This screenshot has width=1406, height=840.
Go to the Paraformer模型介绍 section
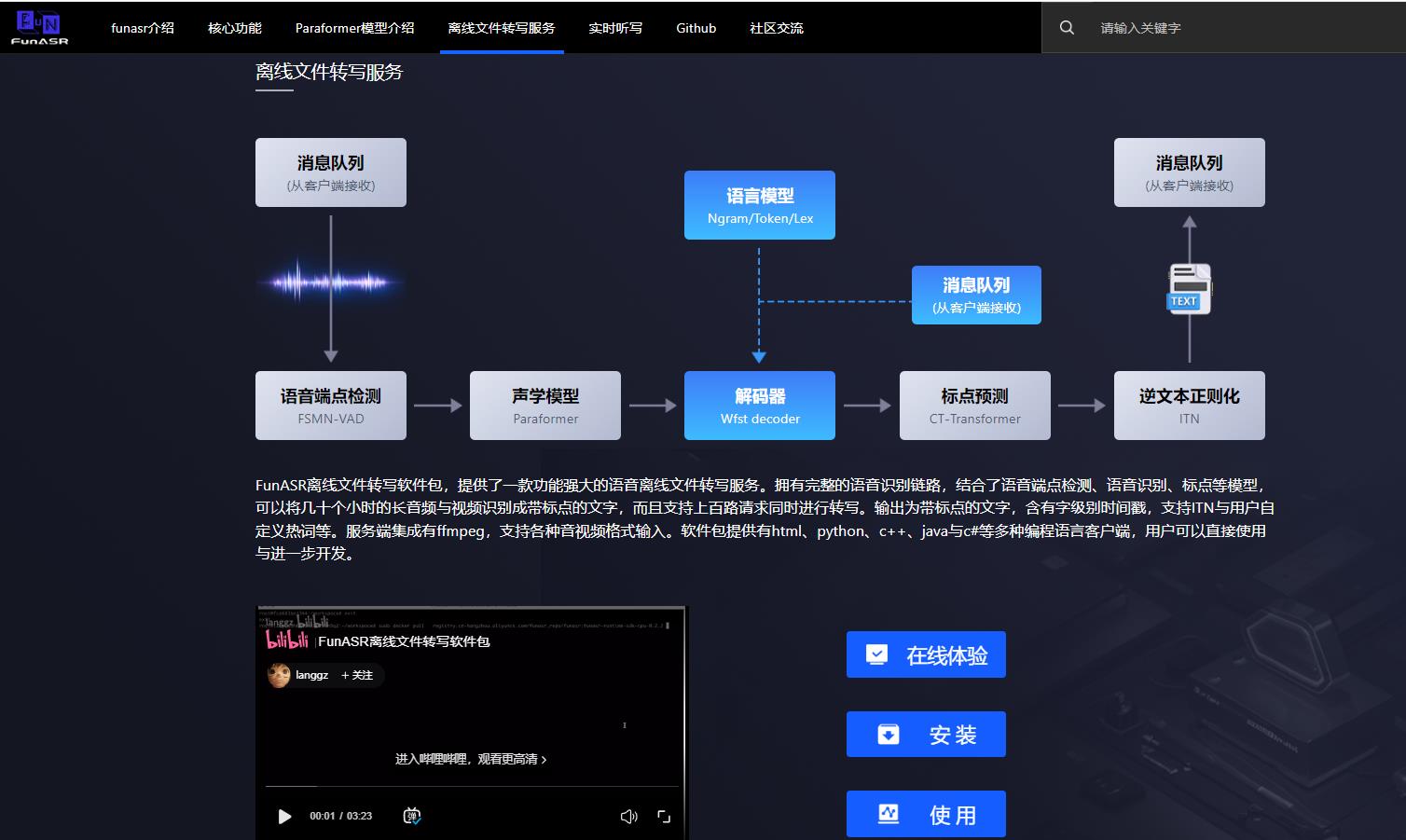354,28
